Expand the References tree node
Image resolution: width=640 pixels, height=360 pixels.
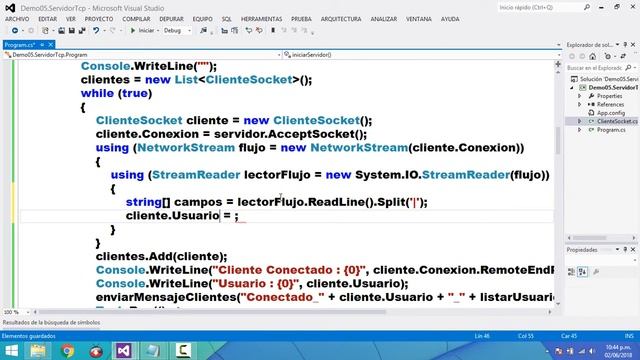(x=580, y=105)
